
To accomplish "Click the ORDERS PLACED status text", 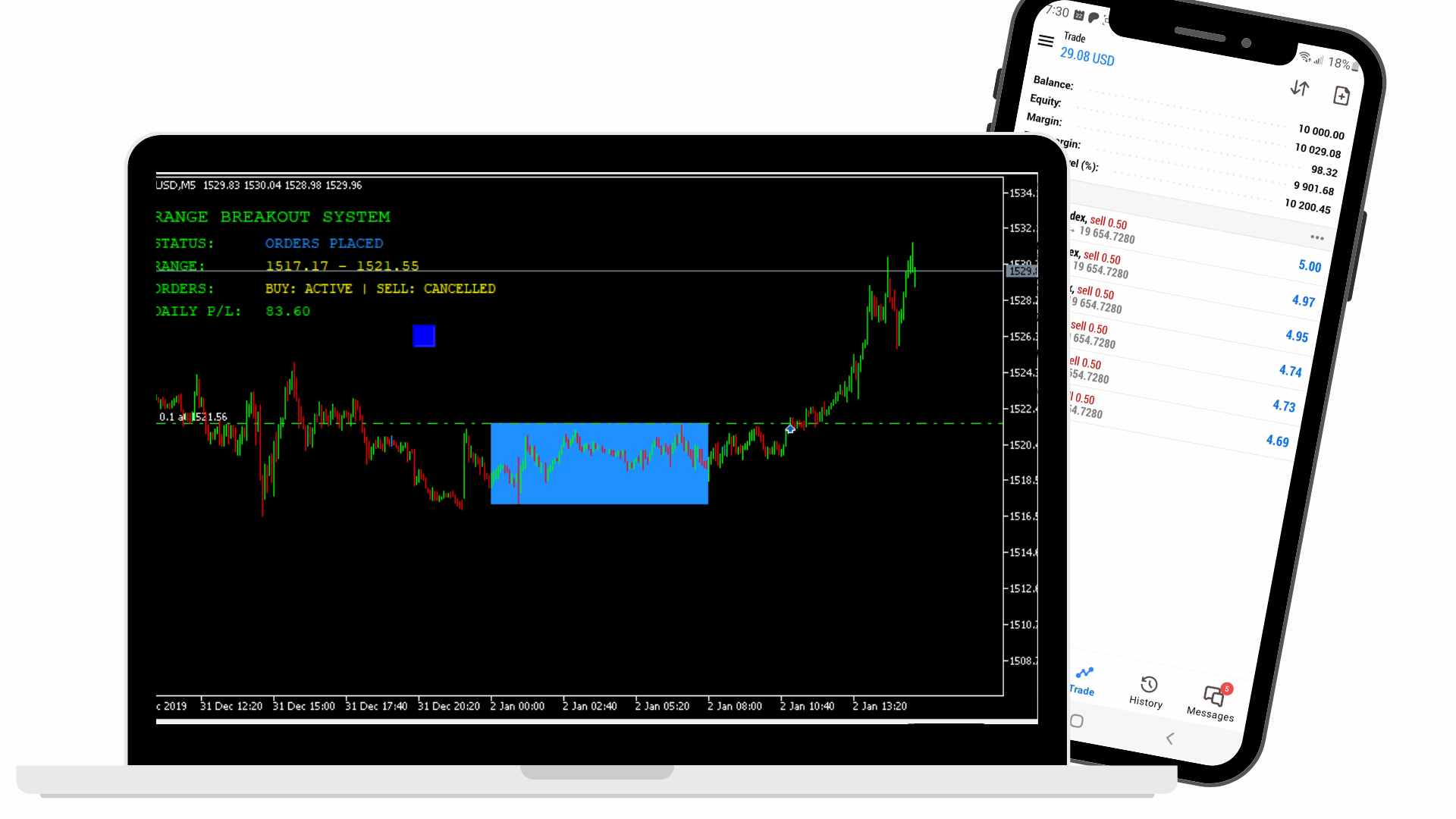I will 324,243.
